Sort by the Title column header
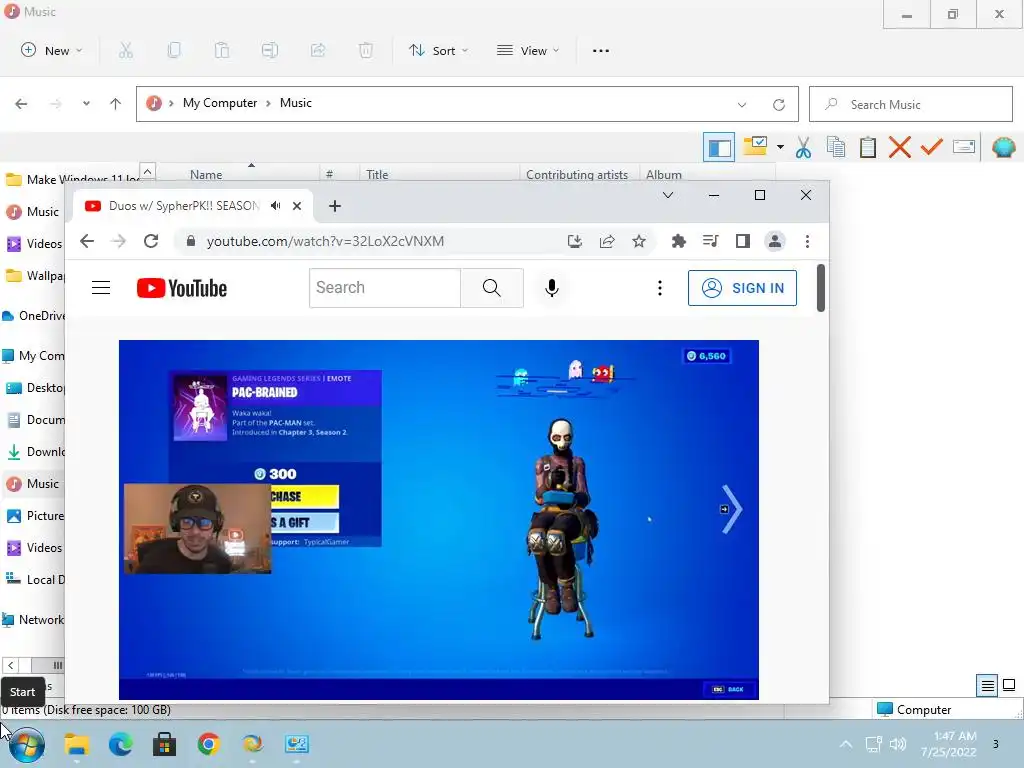1024x768 pixels. (377, 174)
